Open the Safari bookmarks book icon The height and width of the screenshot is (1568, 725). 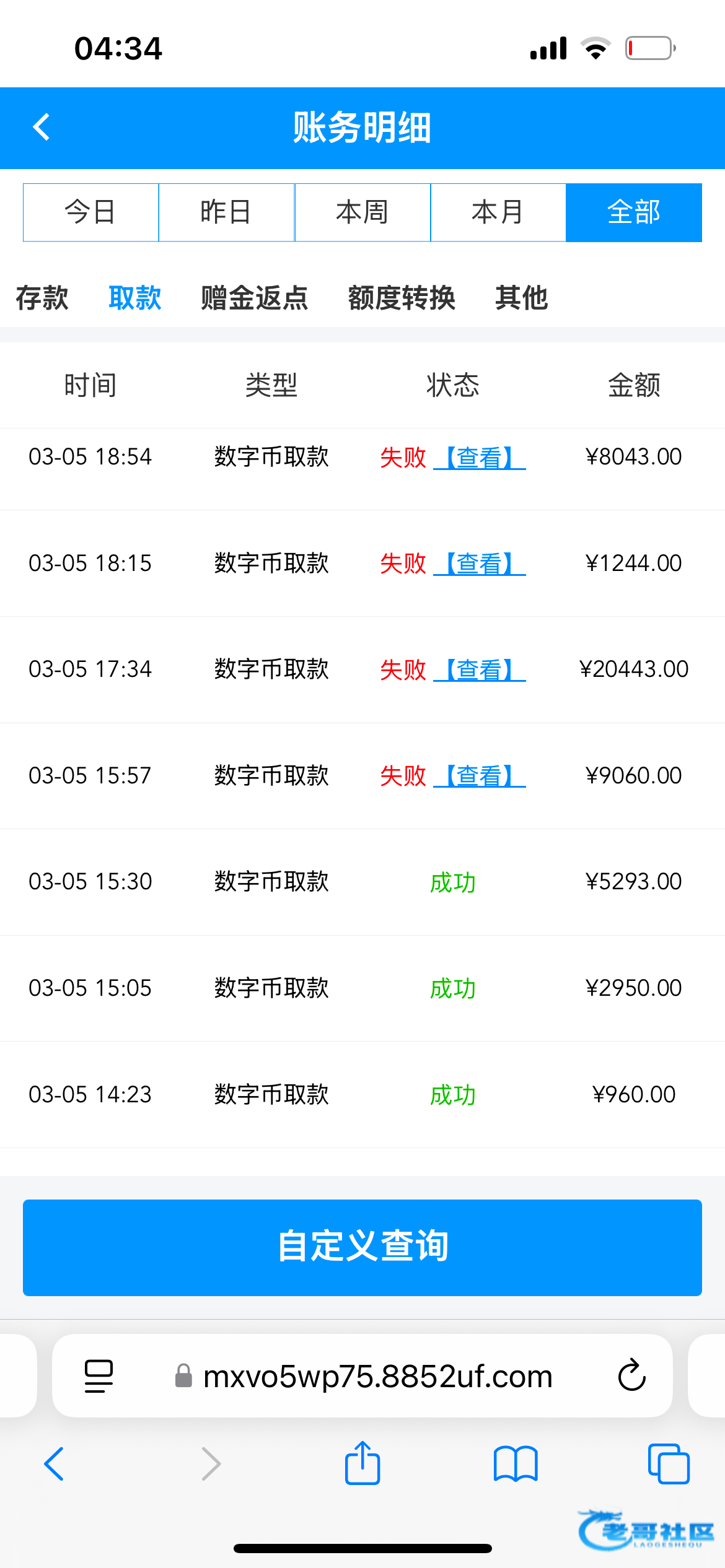coord(516,1464)
